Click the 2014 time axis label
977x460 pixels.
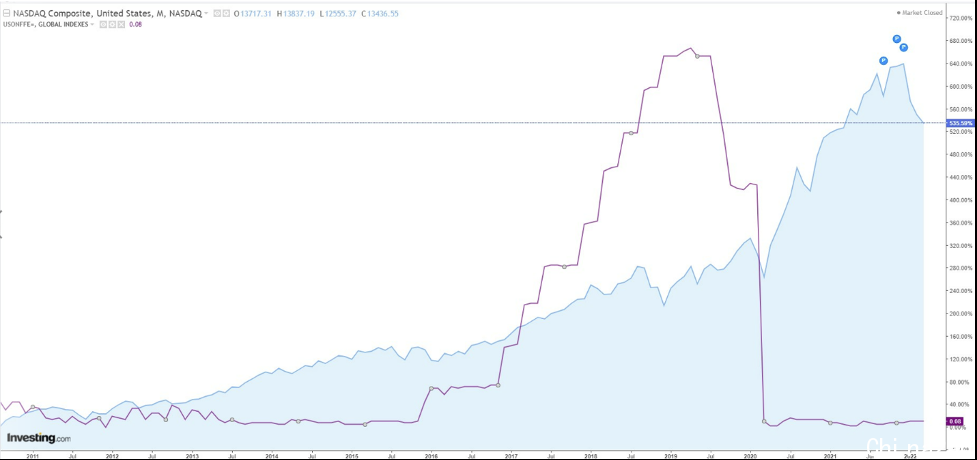(272, 456)
